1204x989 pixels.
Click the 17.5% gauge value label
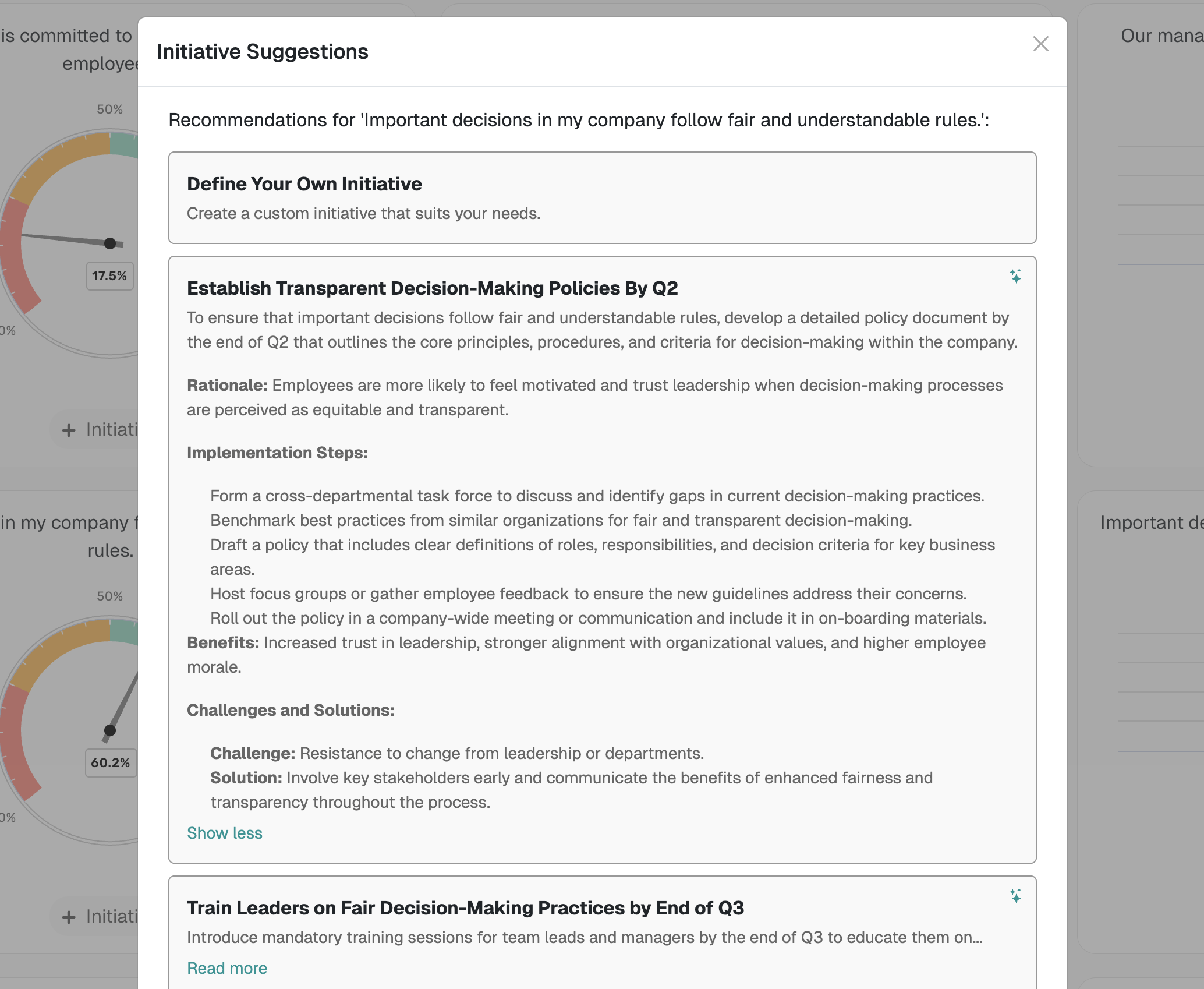(x=109, y=276)
